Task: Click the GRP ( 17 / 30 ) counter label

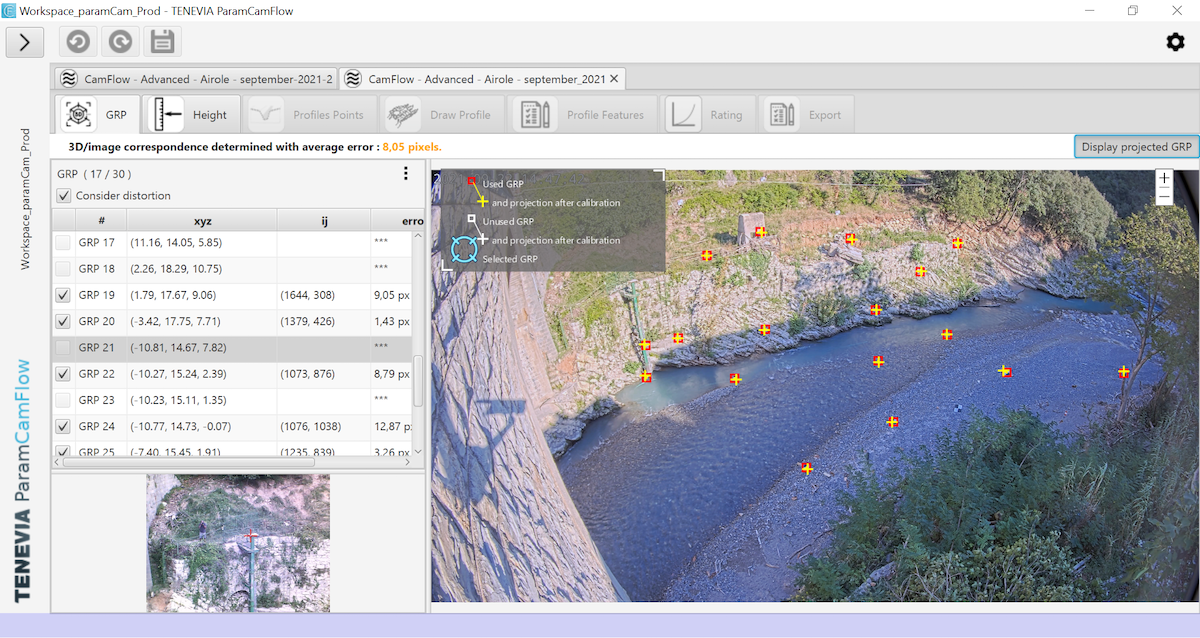Action: (x=94, y=174)
